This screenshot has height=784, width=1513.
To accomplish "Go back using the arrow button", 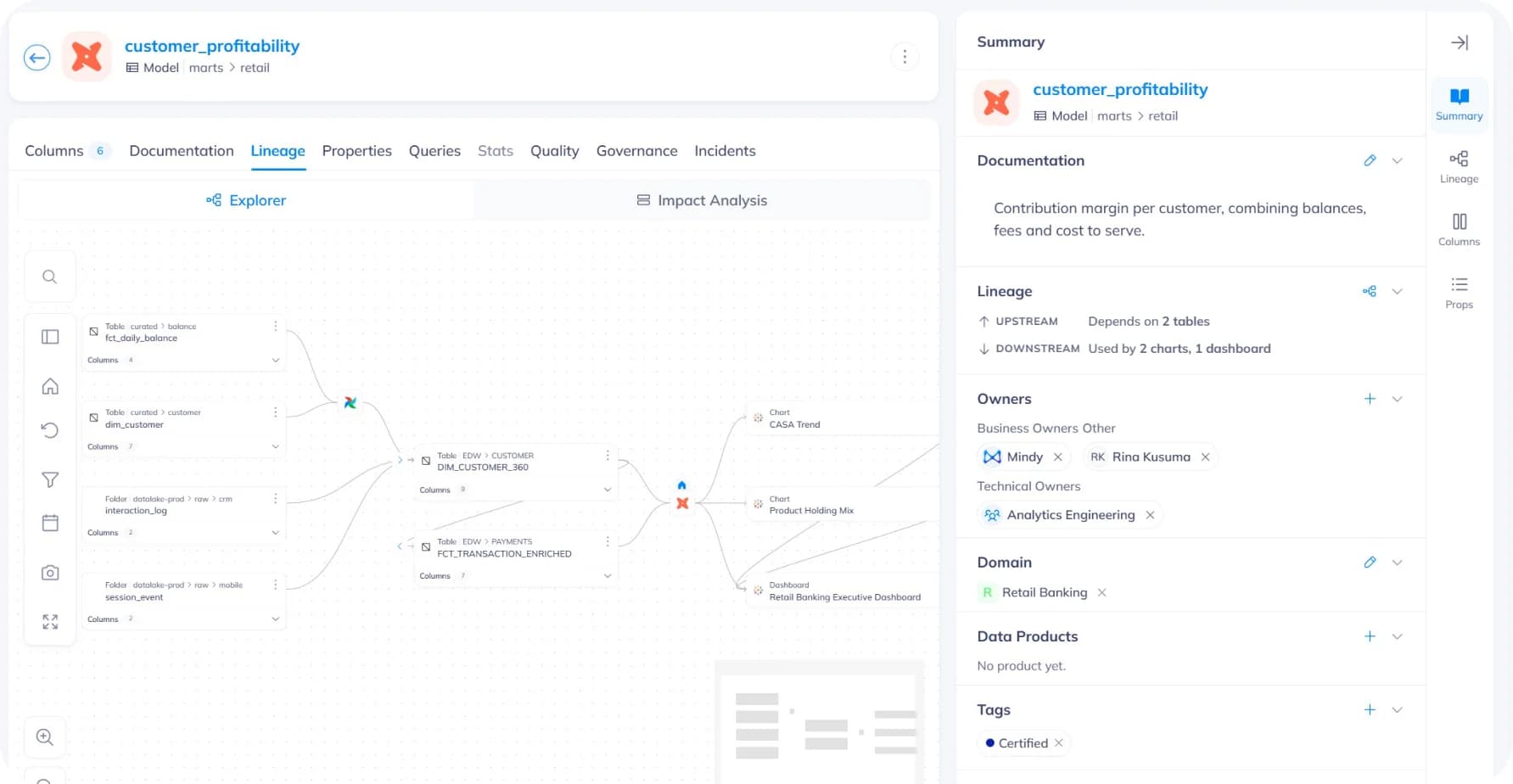I will pos(36,58).
